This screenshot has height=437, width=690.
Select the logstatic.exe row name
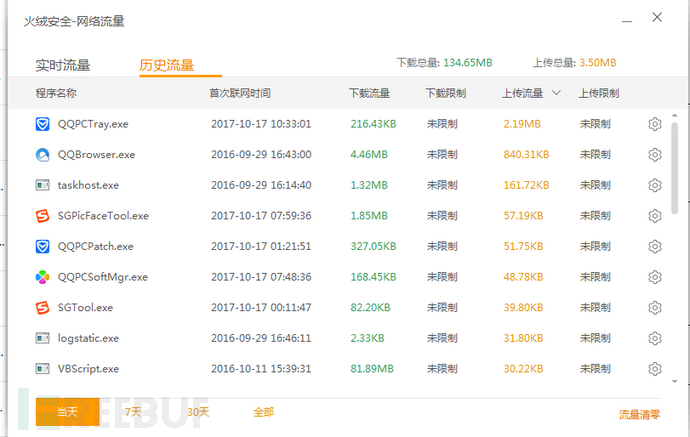click(88, 338)
